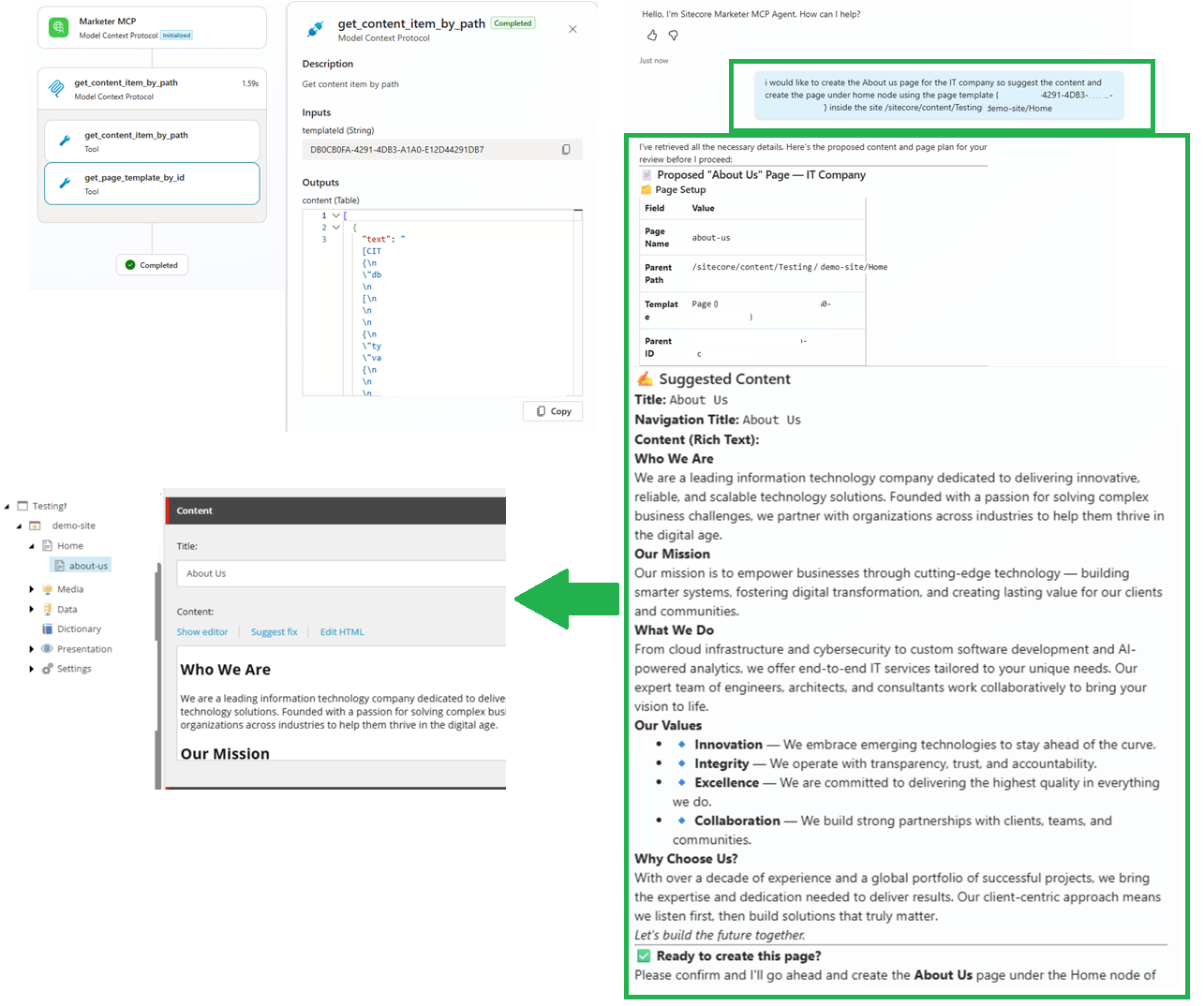1204x1006 pixels.
Task: Click the Completed badge in panel header
Action: click(513, 23)
